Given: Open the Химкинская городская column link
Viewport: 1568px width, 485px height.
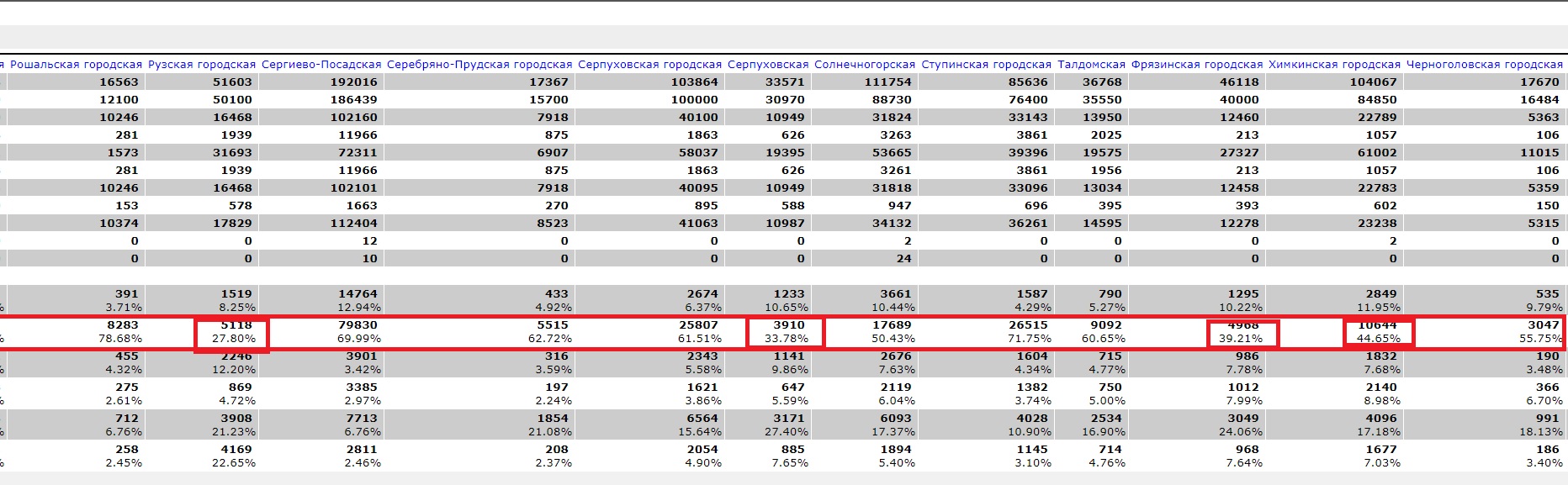Looking at the screenshot, I should pos(1335,64).
